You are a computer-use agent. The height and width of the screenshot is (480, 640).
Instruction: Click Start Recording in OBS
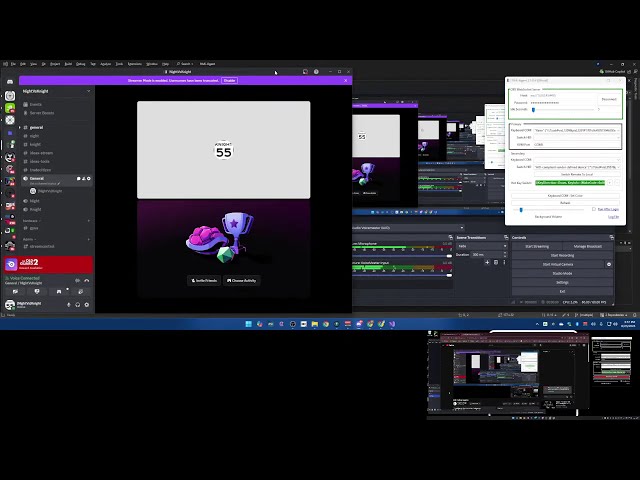tap(562, 256)
